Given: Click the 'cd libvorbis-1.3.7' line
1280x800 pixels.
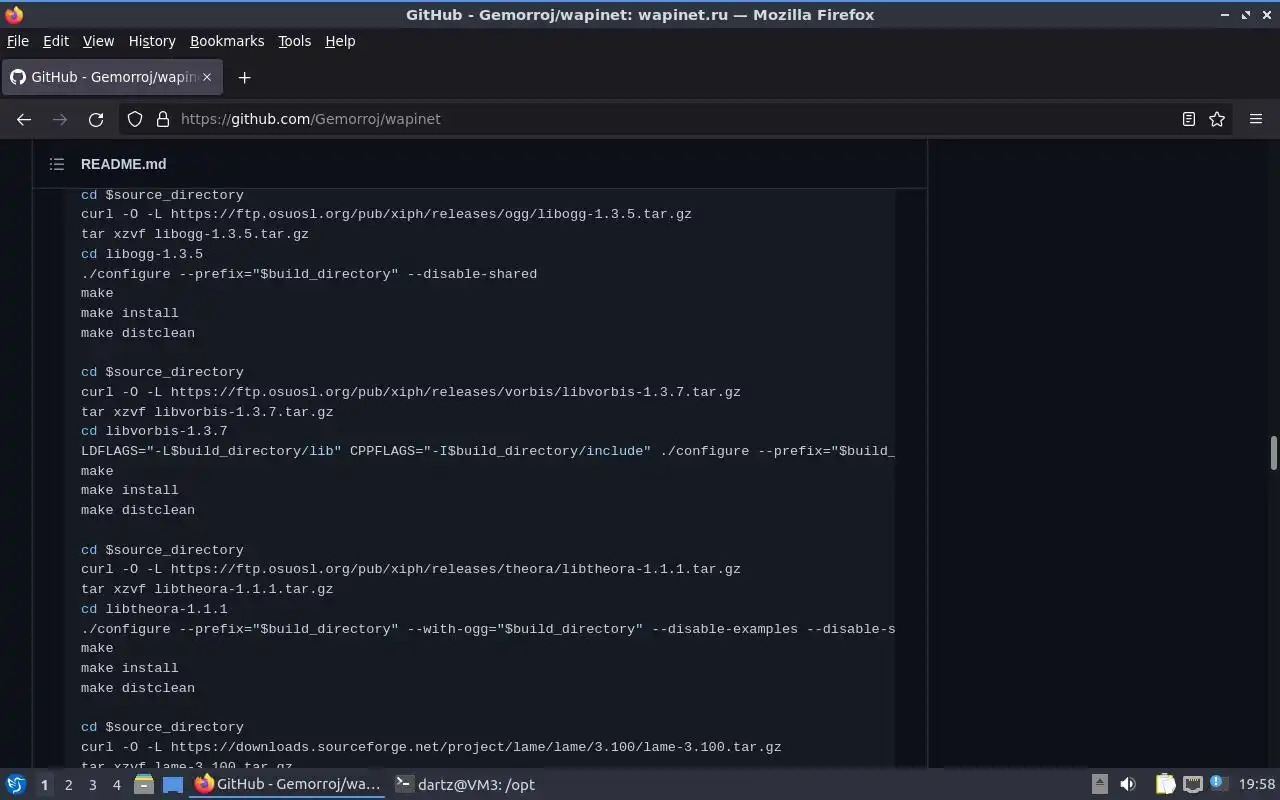Looking at the screenshot, I should (154, 431).
